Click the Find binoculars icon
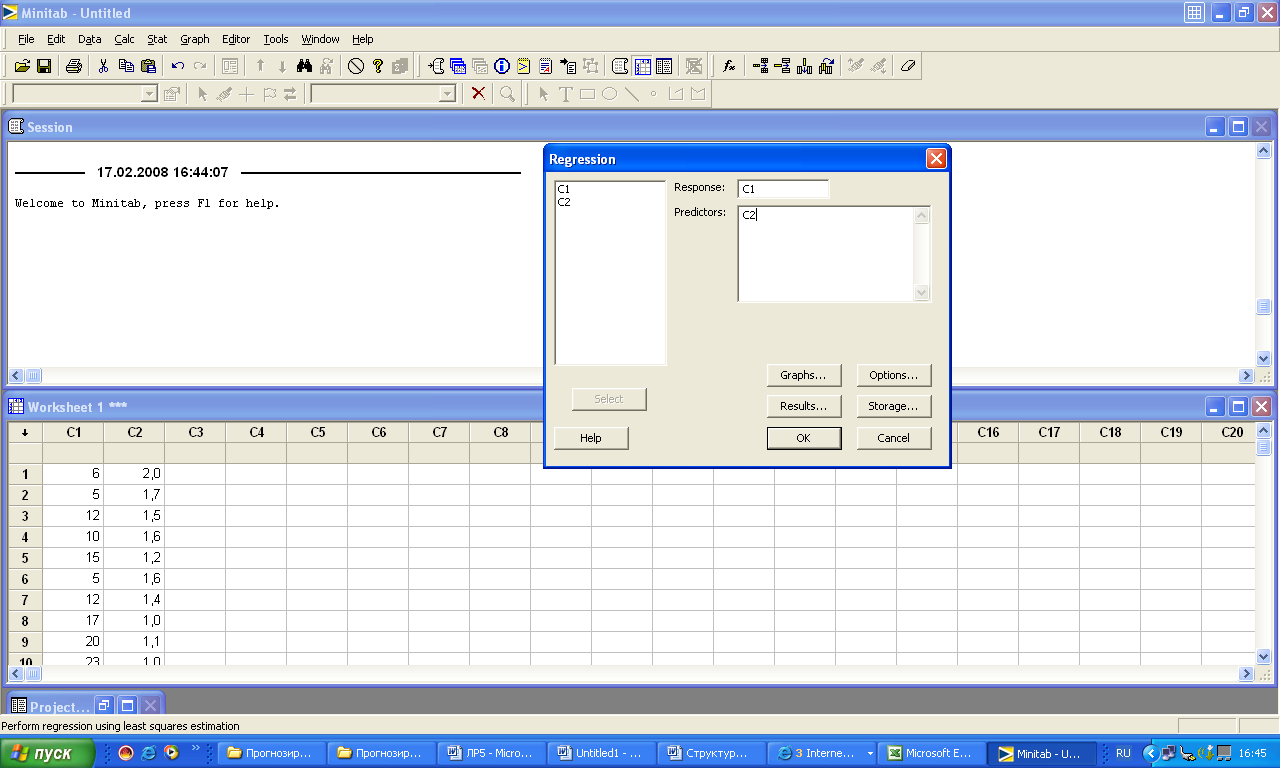Screen dimensions: 1280x768 pyautogui.click(x=304, y=66)
